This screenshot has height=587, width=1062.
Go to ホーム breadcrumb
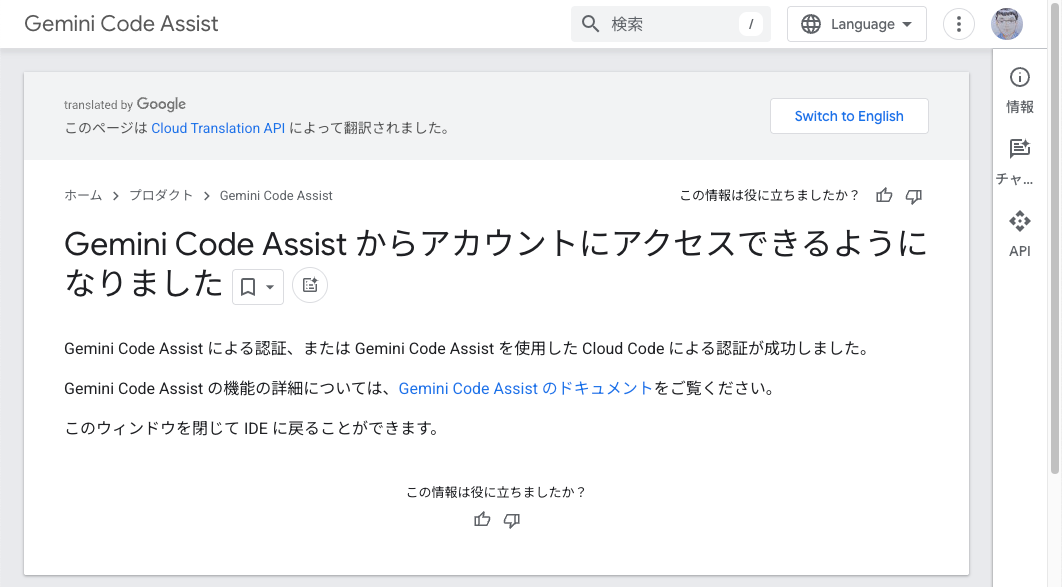[83, 196]
